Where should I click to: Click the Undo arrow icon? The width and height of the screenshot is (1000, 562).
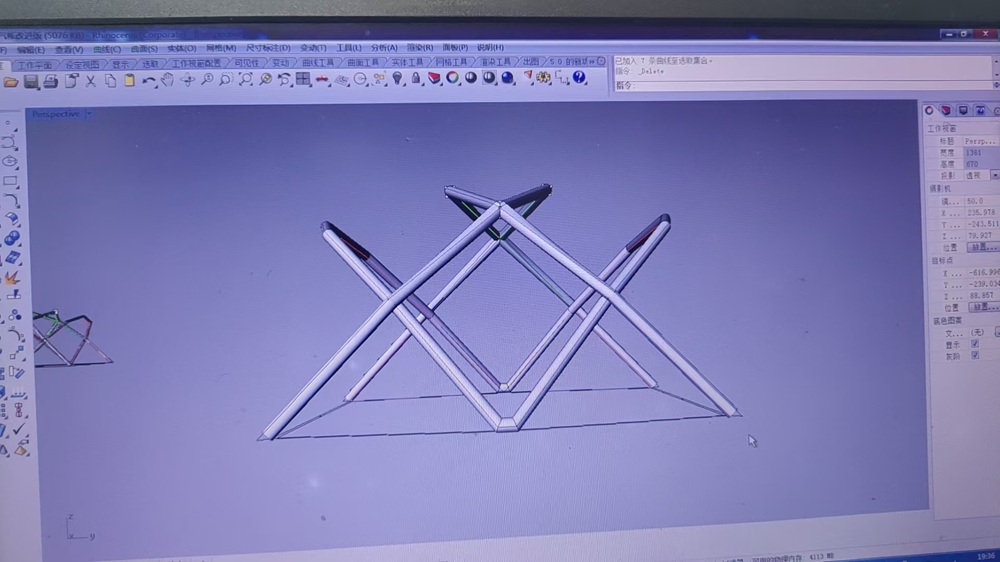pos(149,80)
